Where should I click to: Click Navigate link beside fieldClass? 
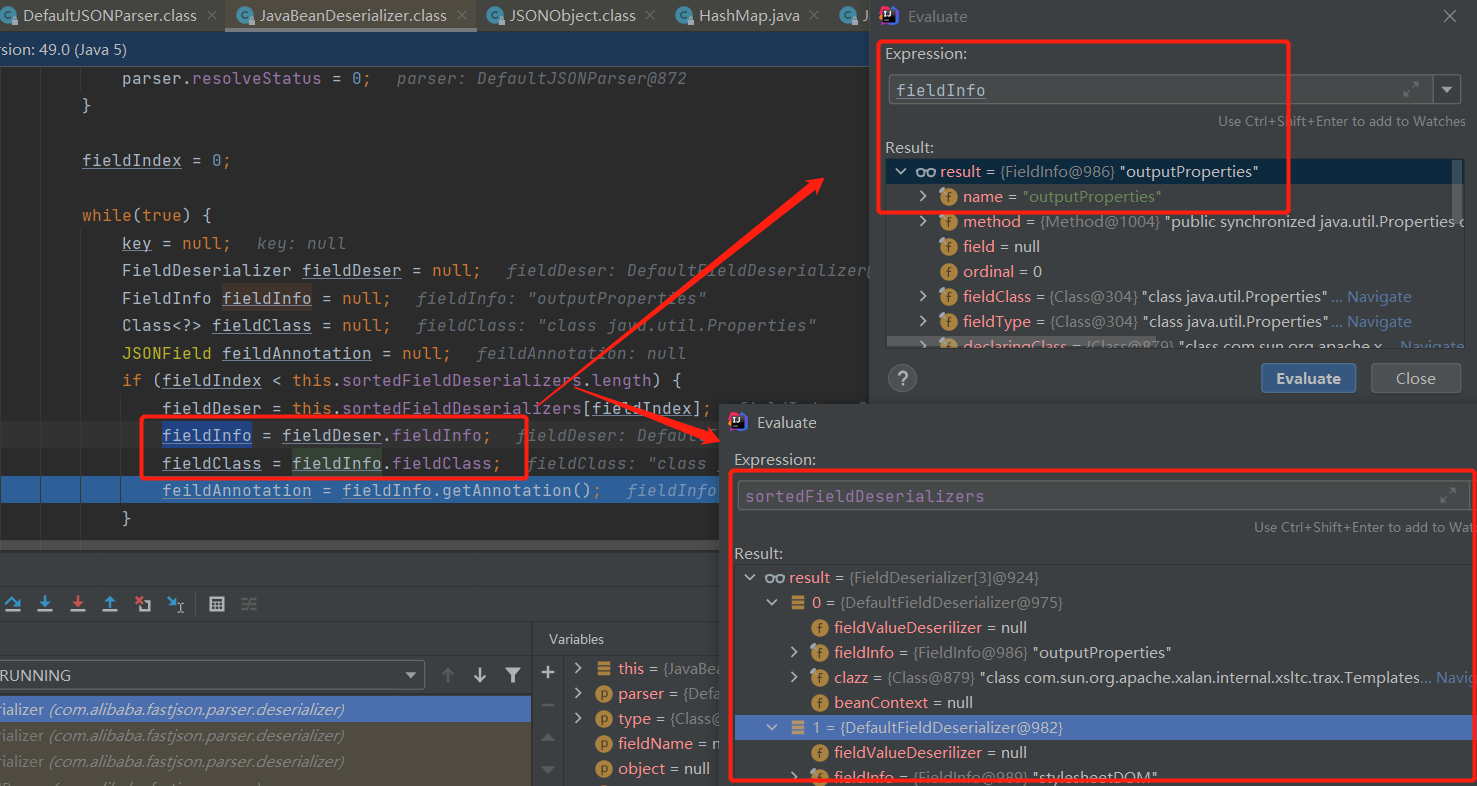coord(1379,297)
